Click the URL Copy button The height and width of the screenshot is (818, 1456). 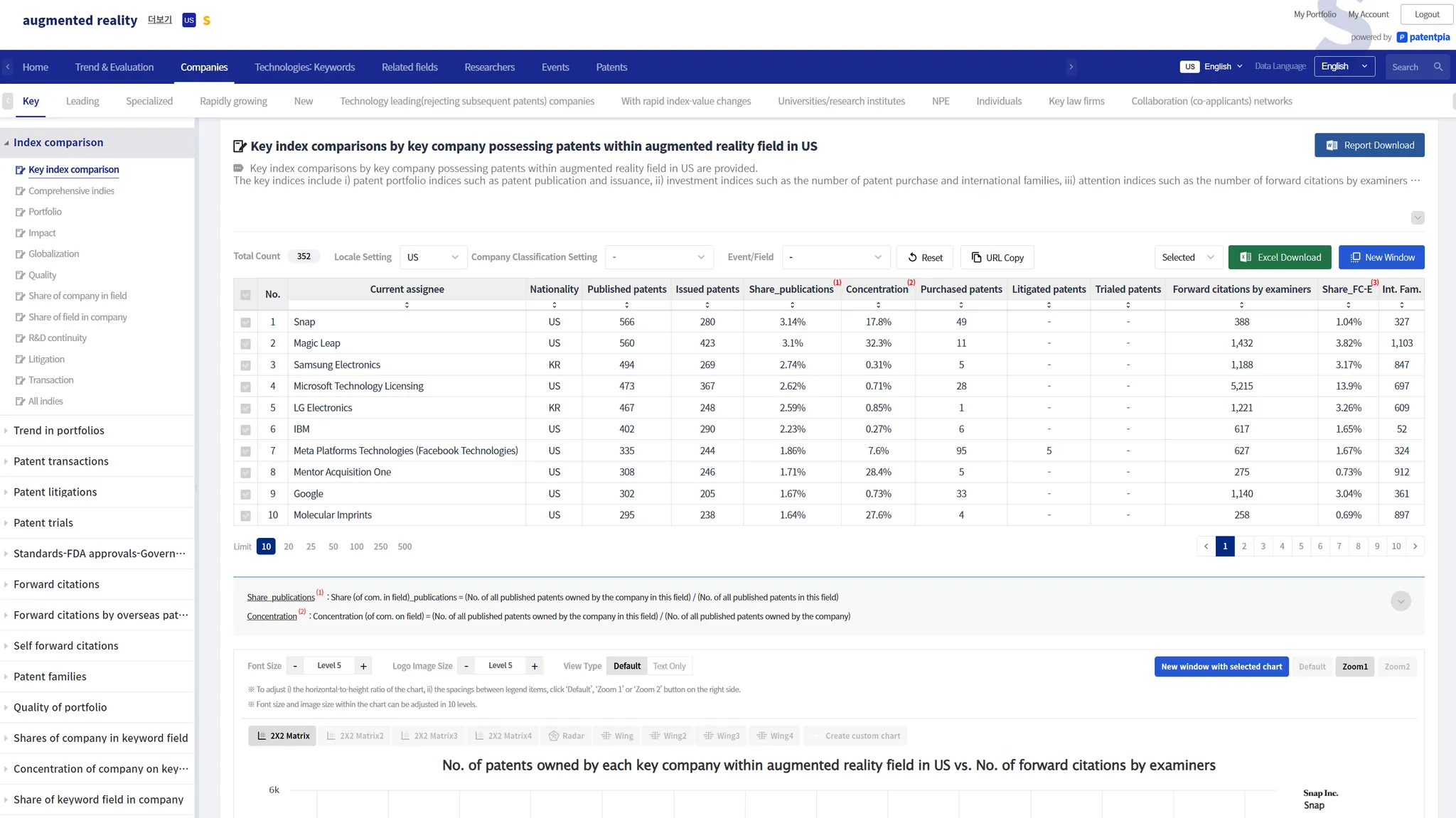coord(997,257)
